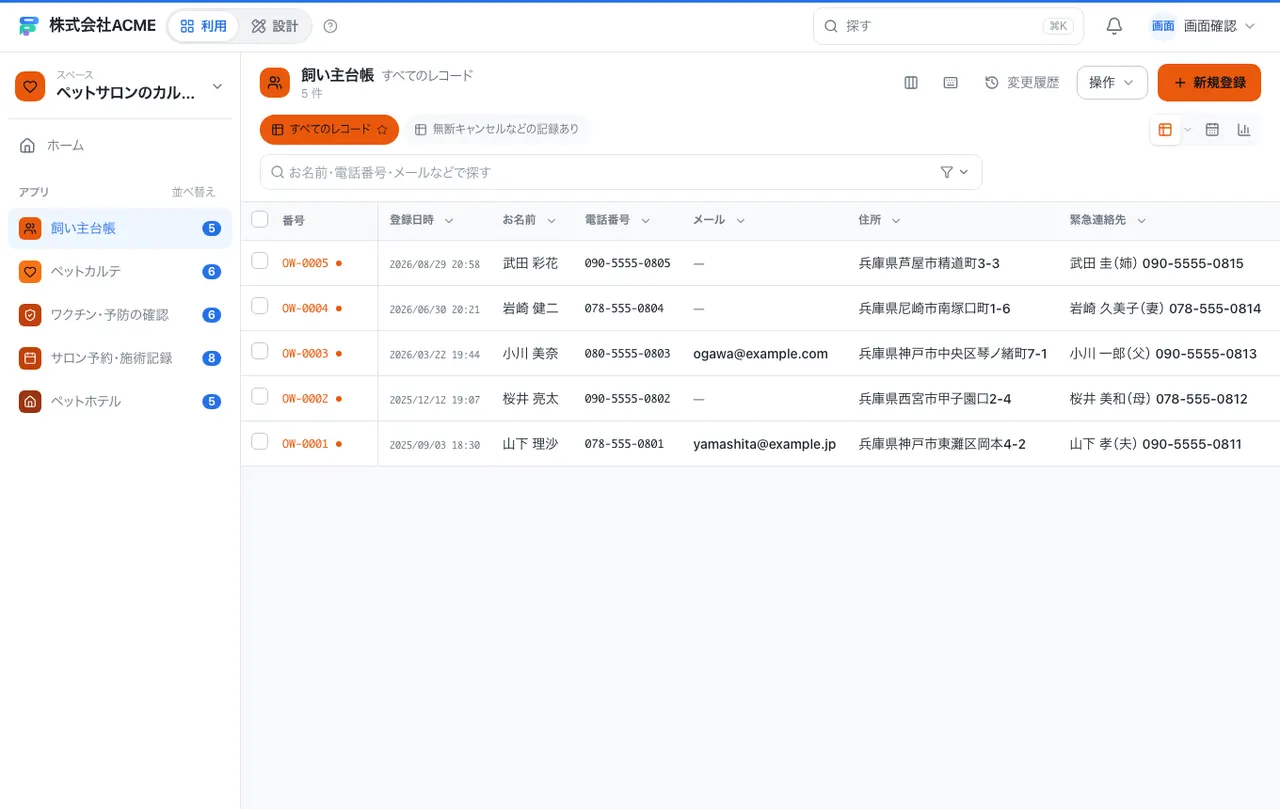Select the すべてのレコード view tab

329,129
